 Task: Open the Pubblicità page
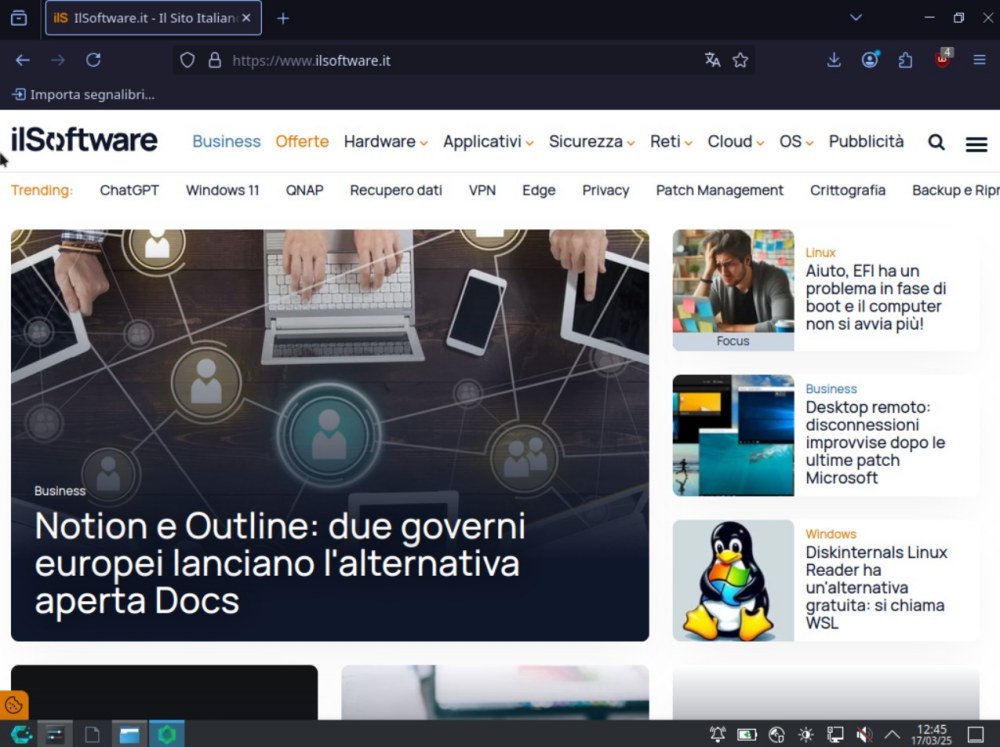pyautogui.click(x=866, y=141)
